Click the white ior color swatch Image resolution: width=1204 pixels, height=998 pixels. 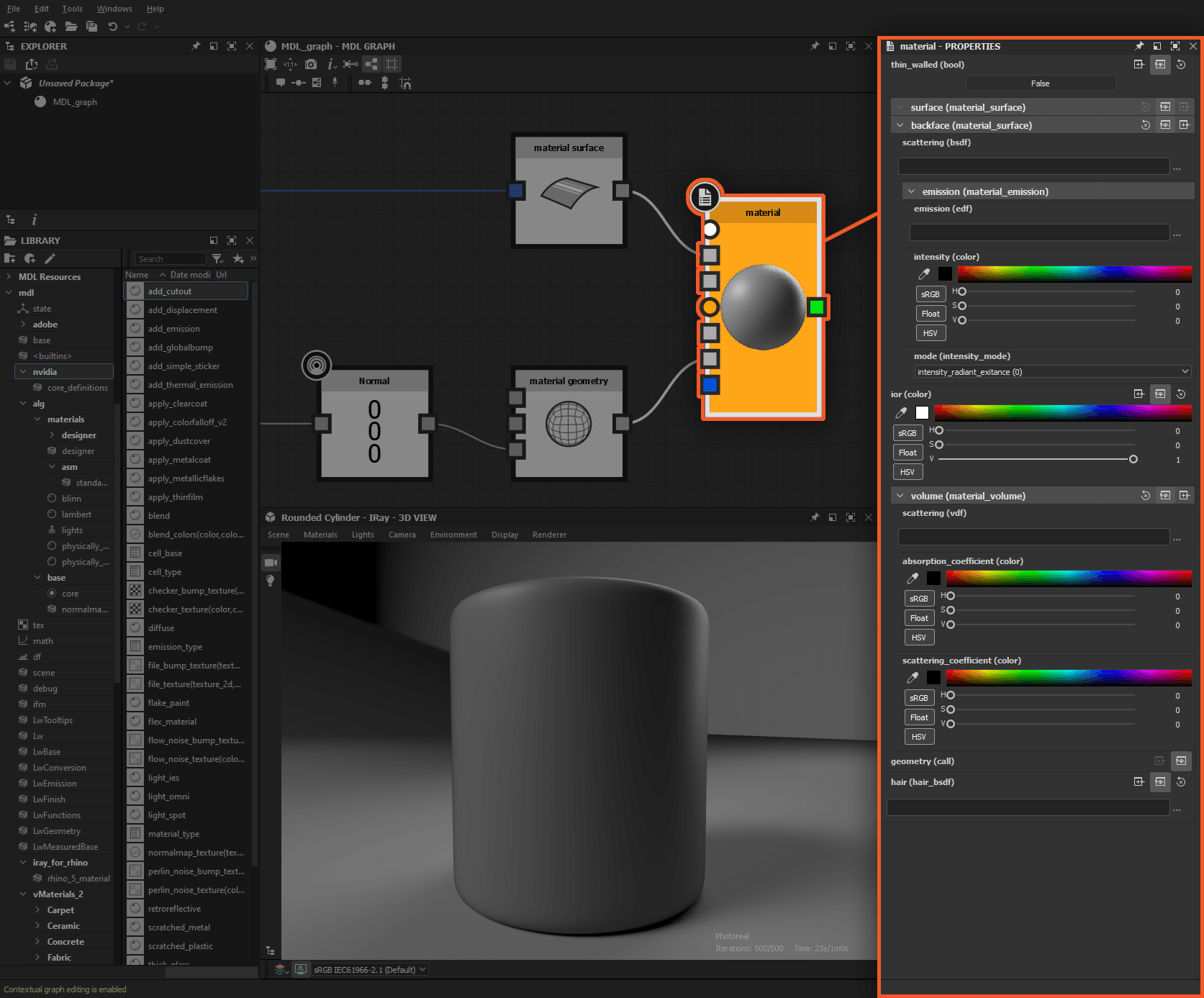click(x=922, y=412)
